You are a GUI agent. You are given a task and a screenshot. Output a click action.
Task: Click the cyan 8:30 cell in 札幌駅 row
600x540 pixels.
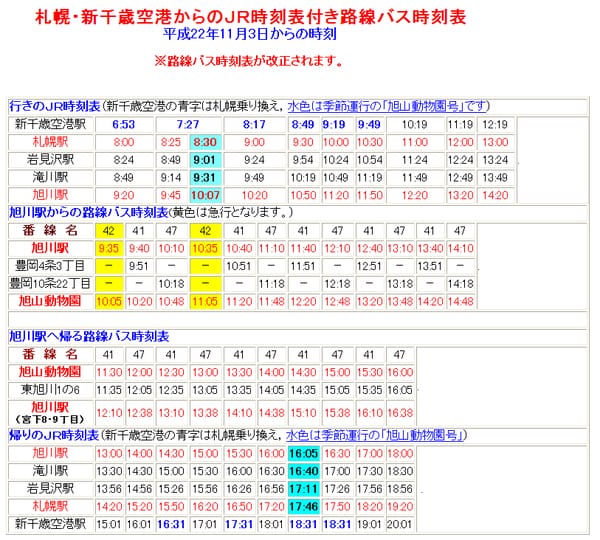[x=205, y=142]
